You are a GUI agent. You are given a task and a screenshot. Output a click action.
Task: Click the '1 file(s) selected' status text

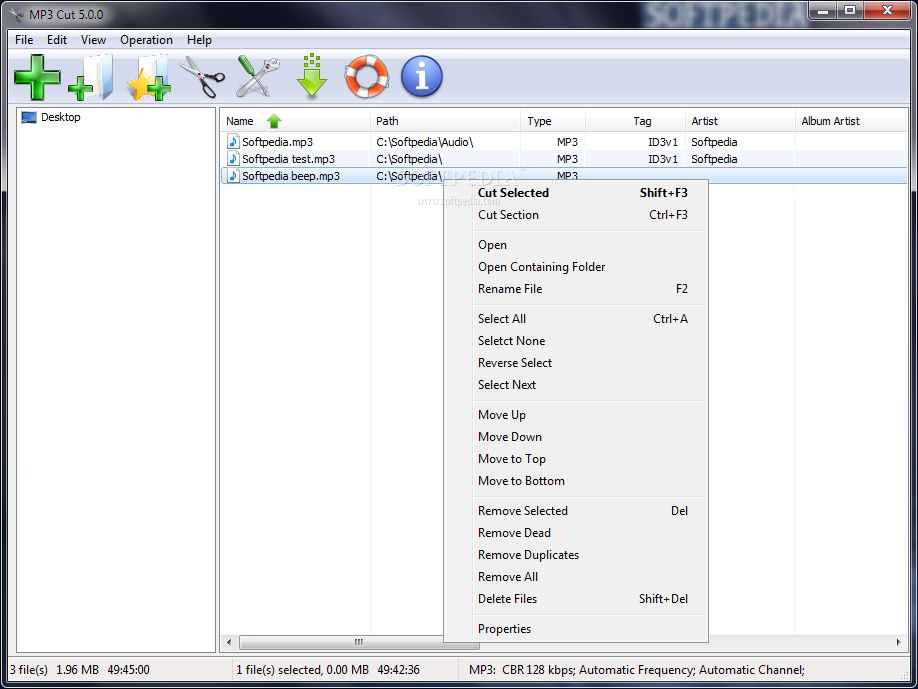[279, 670]
